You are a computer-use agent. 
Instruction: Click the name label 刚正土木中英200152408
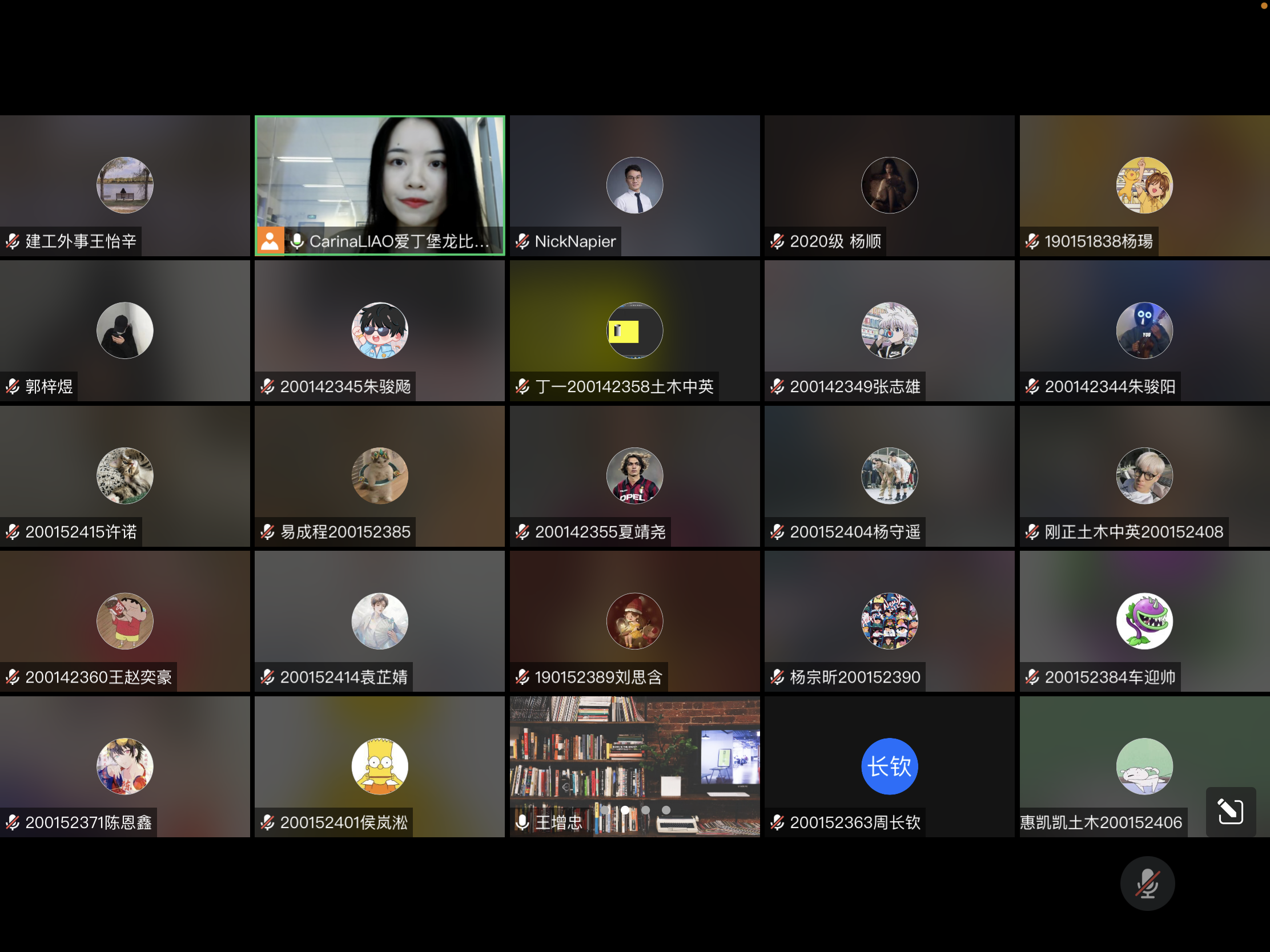tap(1134, 532)
